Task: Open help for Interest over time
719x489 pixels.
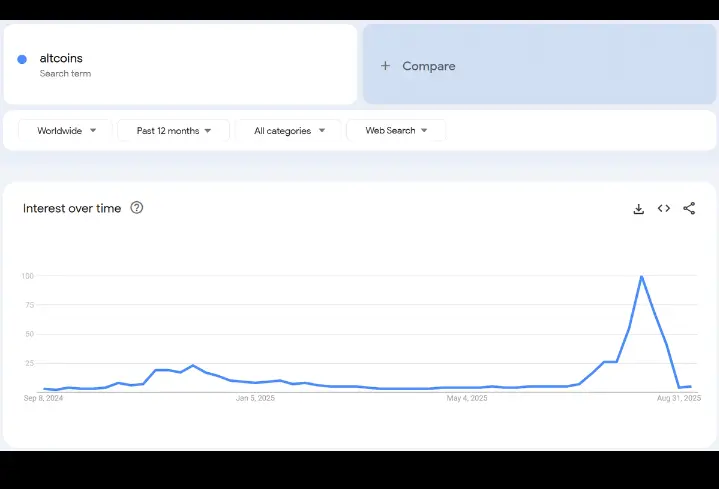Action: coord(137,208)
